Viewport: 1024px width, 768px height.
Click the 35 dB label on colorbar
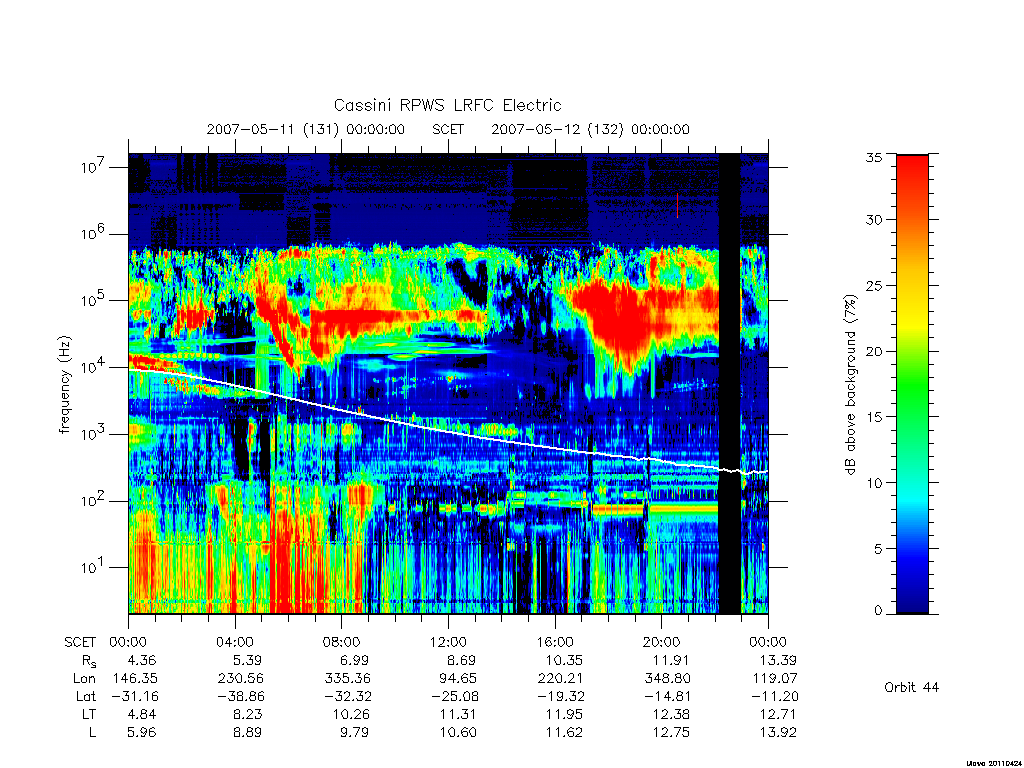click(x=874, y=157)
